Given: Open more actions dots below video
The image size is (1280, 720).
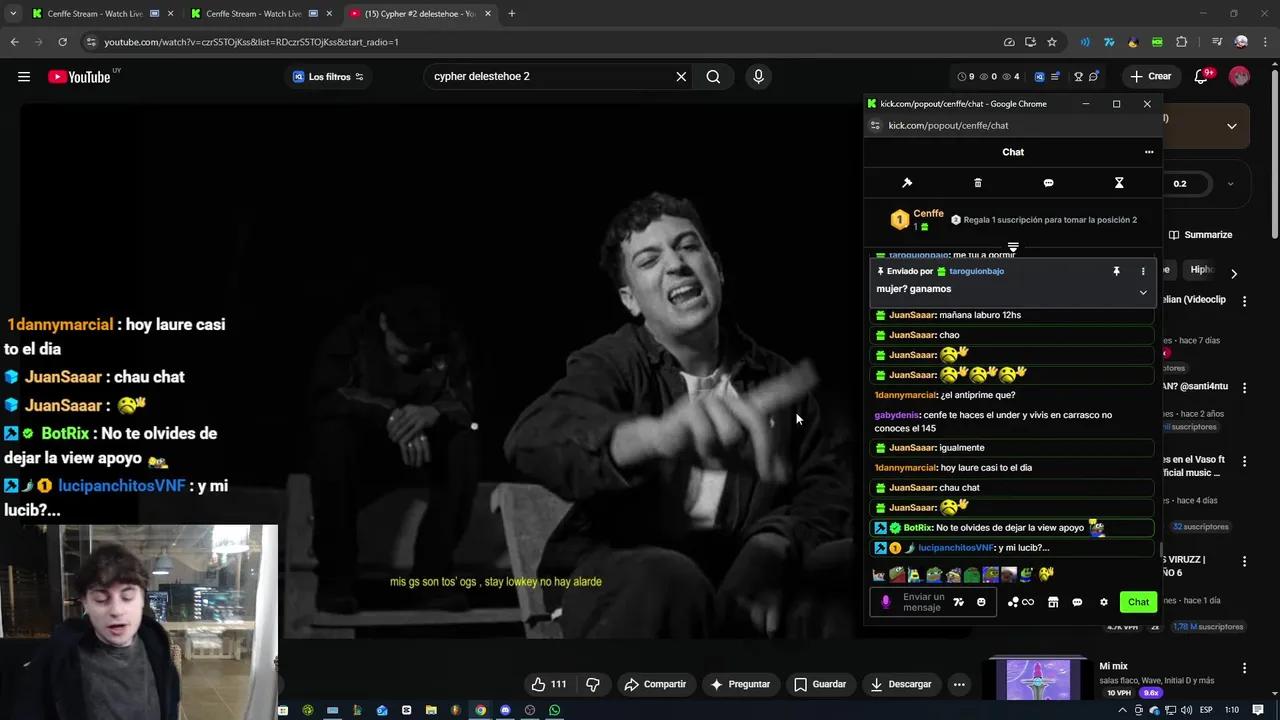Looking at the screenshot, I should [x=959, y=684].
